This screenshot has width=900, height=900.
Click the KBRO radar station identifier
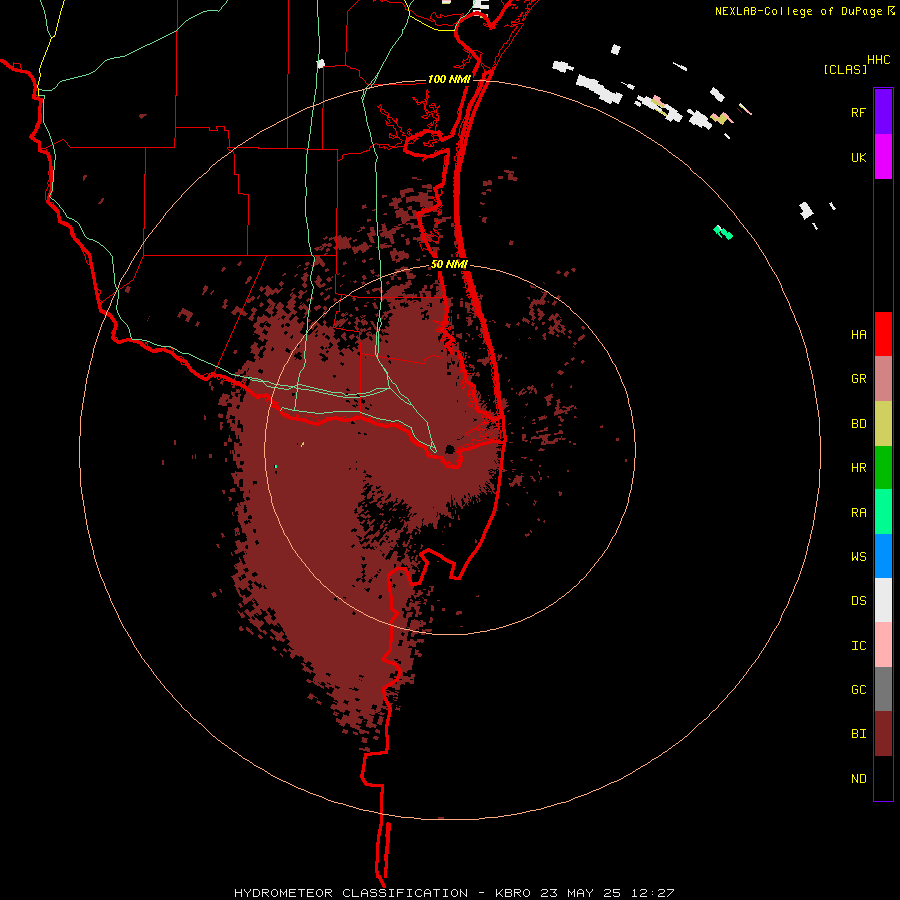513,893
